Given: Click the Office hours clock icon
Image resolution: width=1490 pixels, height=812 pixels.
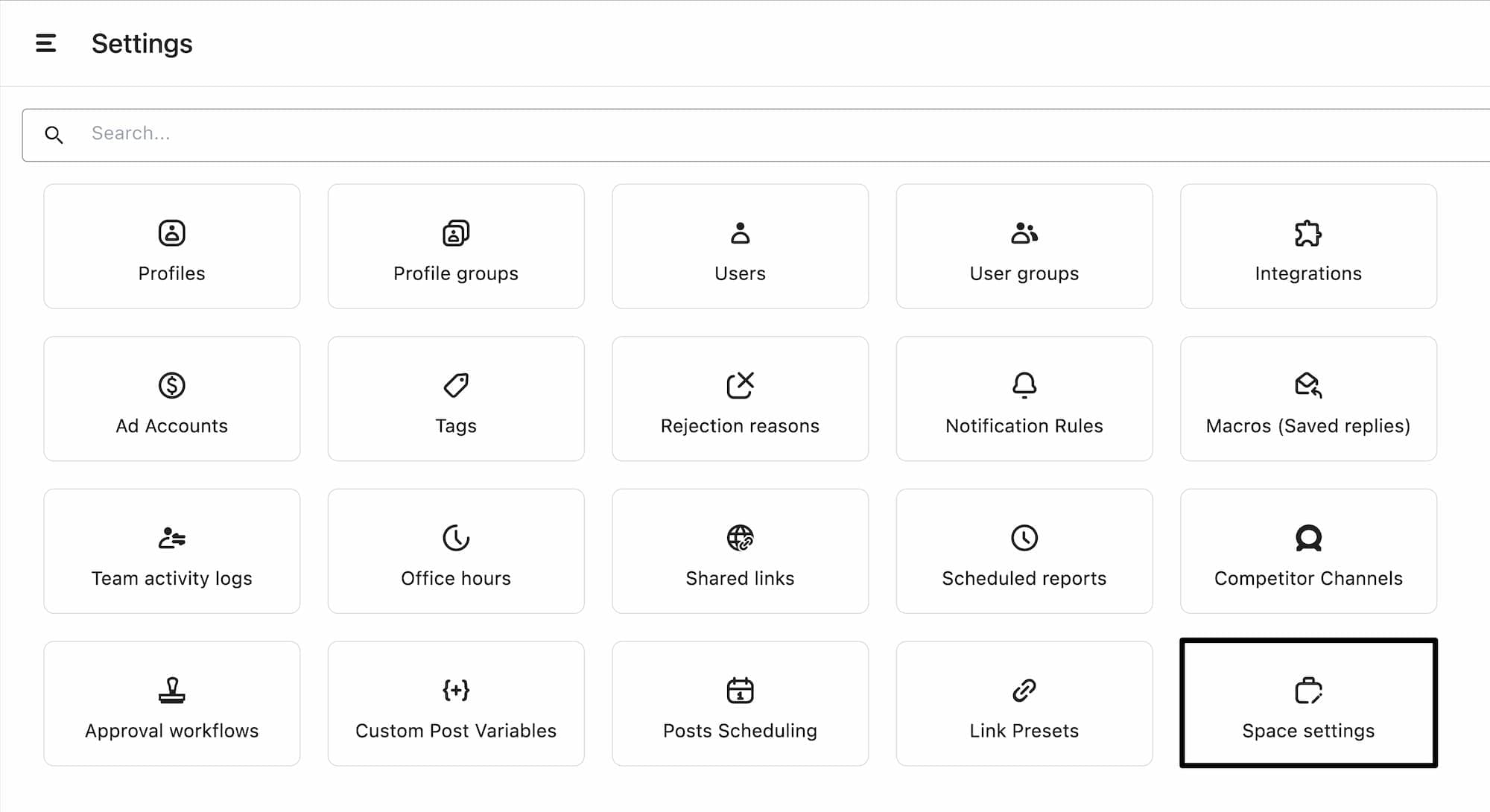Looking at the screenshot, I should pos(456,538).
